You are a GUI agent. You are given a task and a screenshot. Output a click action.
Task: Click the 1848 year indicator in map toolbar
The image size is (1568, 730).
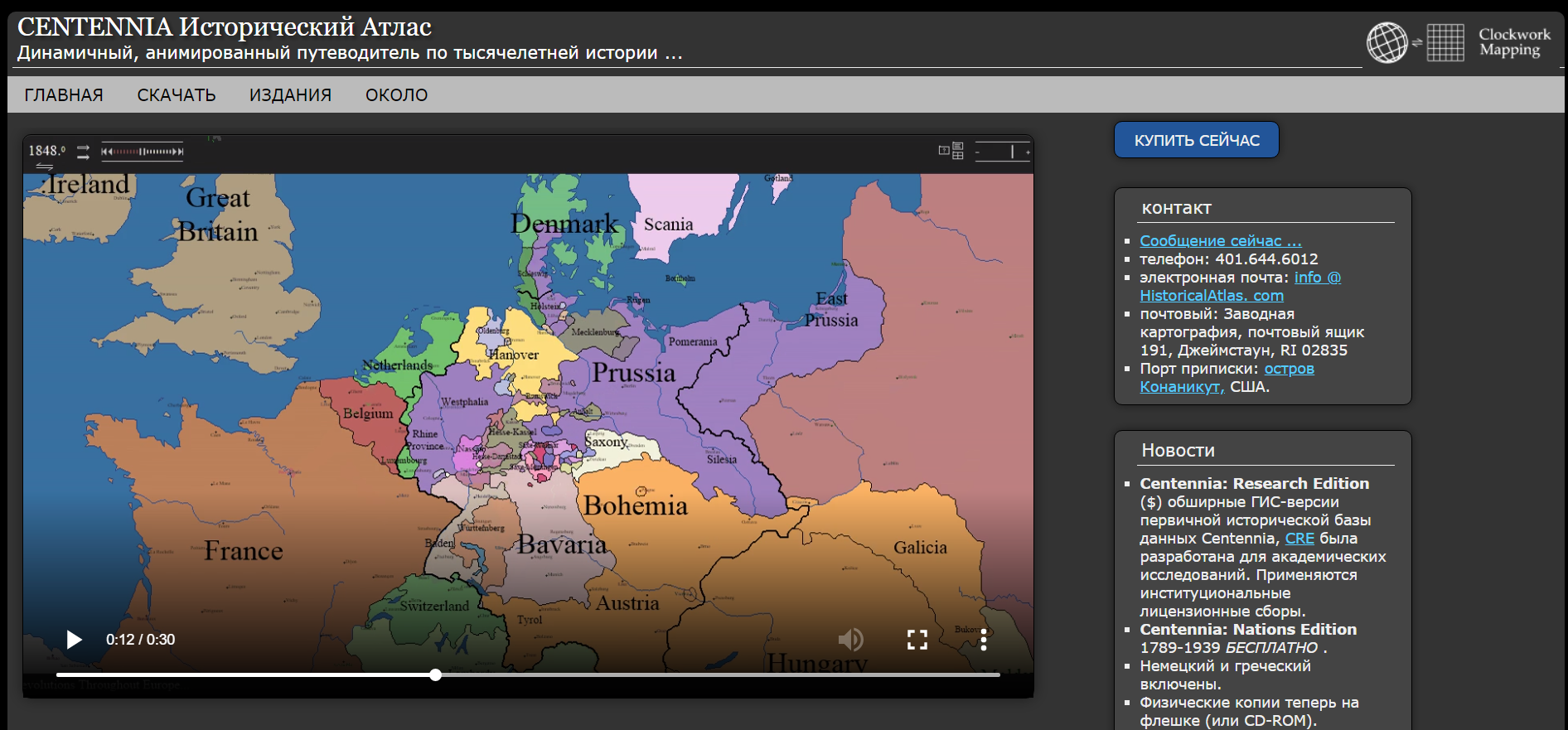click(46, 151)
